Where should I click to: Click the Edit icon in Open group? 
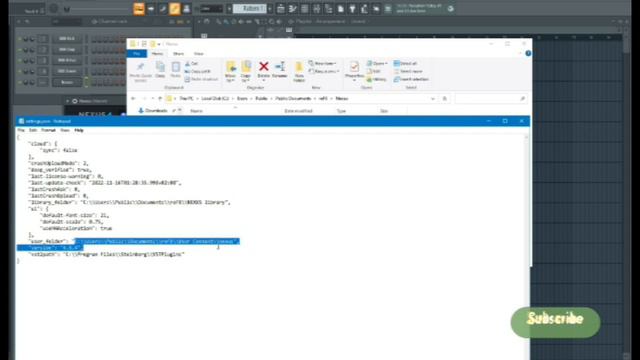click(369, 71)
